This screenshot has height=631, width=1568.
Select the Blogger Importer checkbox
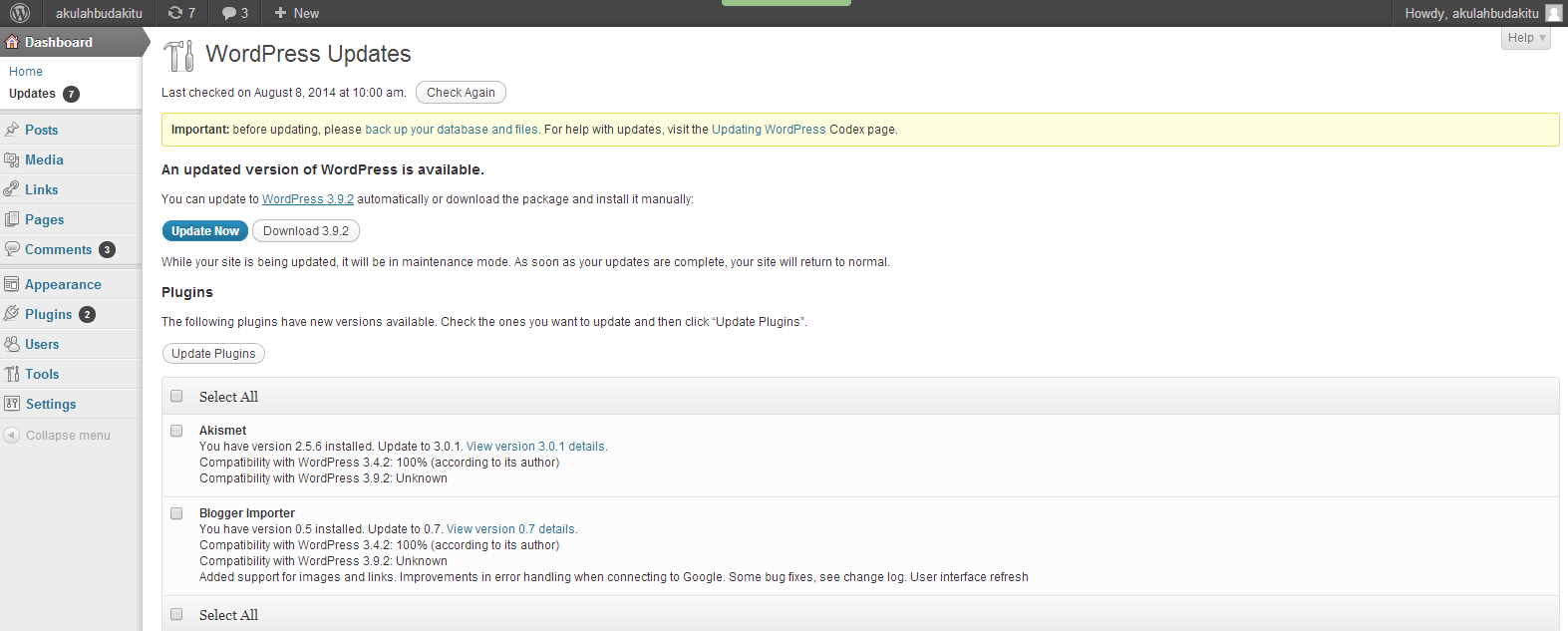point(176,513)
